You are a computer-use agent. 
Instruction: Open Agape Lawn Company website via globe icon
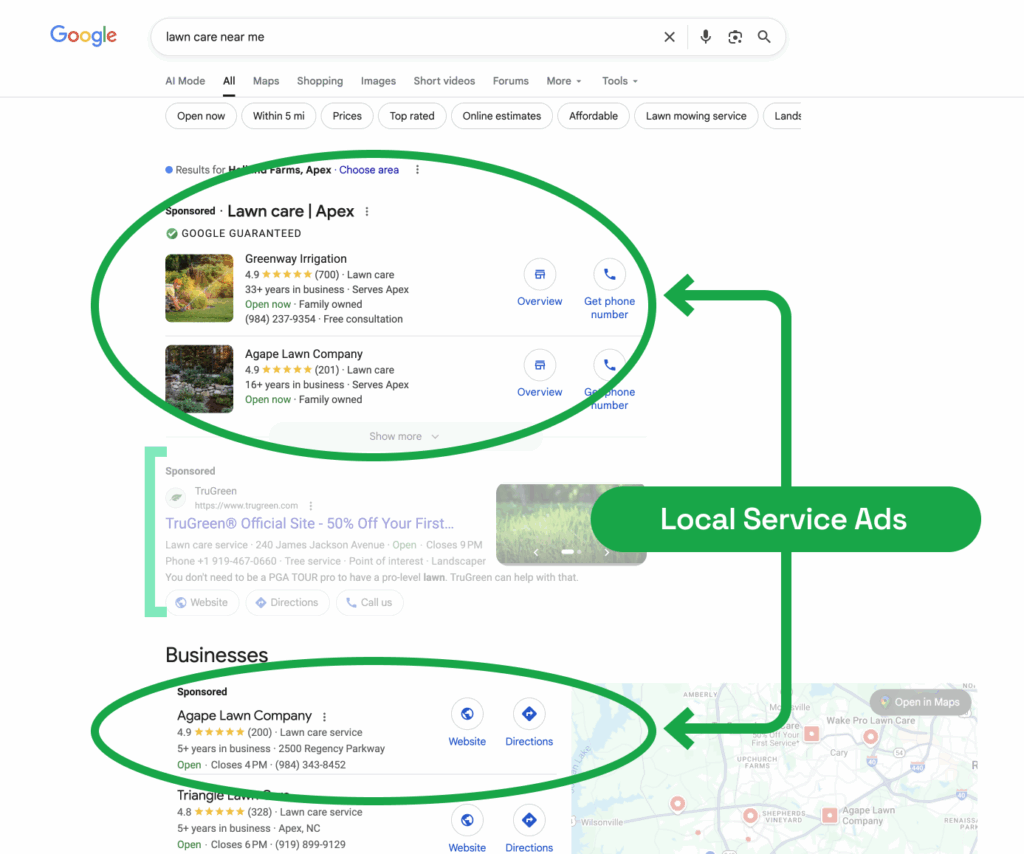coord(467,713)
